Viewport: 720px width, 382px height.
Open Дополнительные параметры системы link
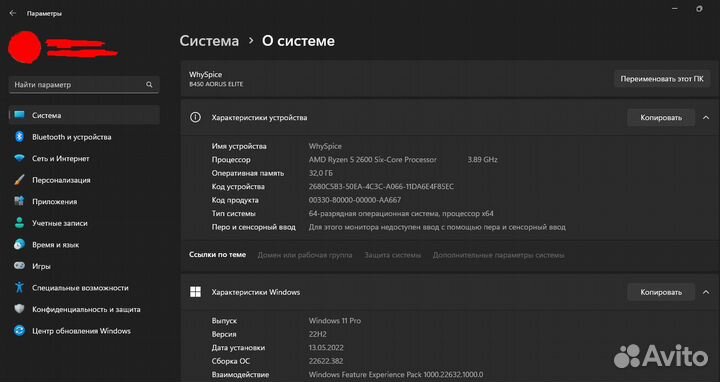point(498,255)
